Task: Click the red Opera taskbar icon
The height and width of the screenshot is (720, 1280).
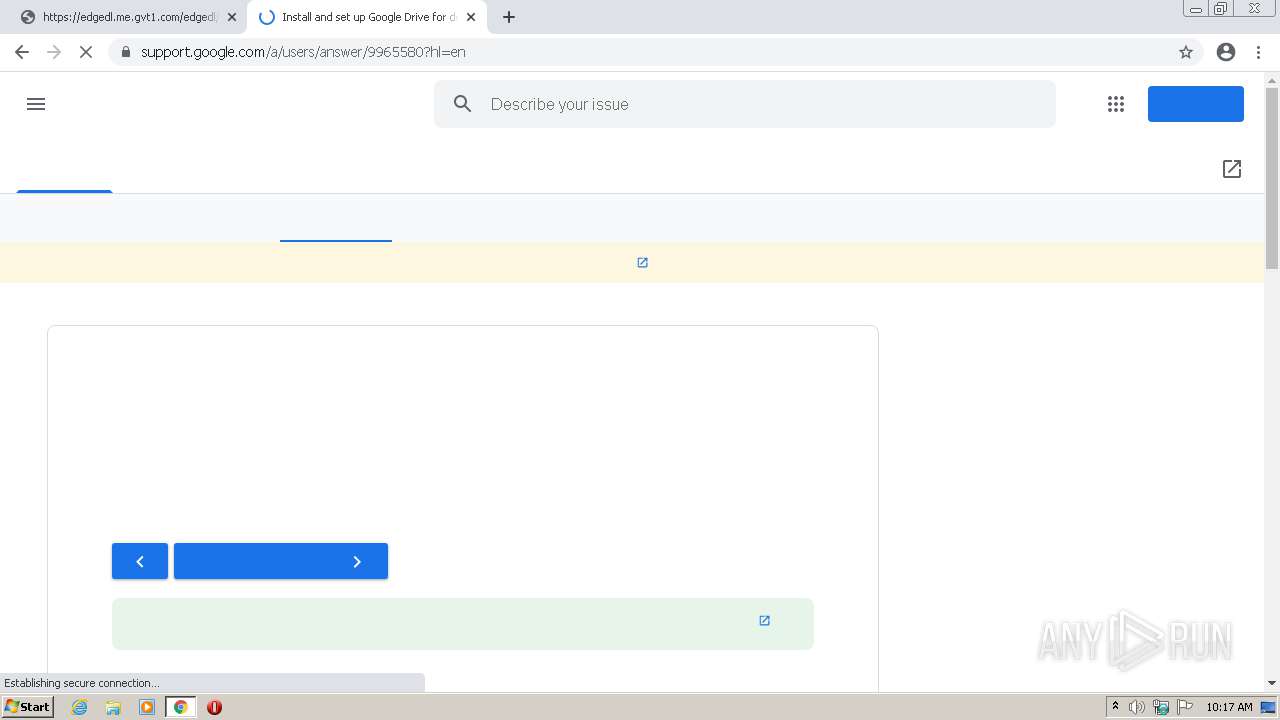Action: coord(214,707)
